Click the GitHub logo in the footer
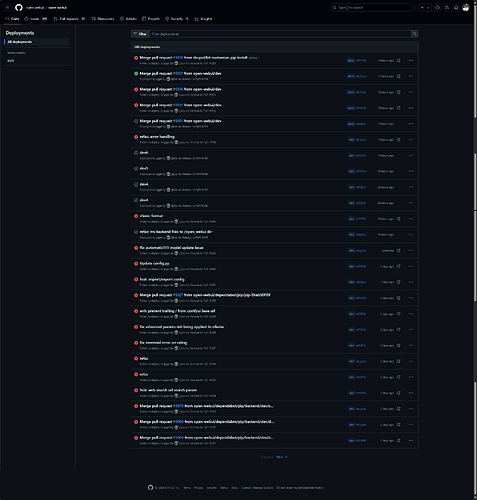 pyautogui.click(x=150, y=487)
